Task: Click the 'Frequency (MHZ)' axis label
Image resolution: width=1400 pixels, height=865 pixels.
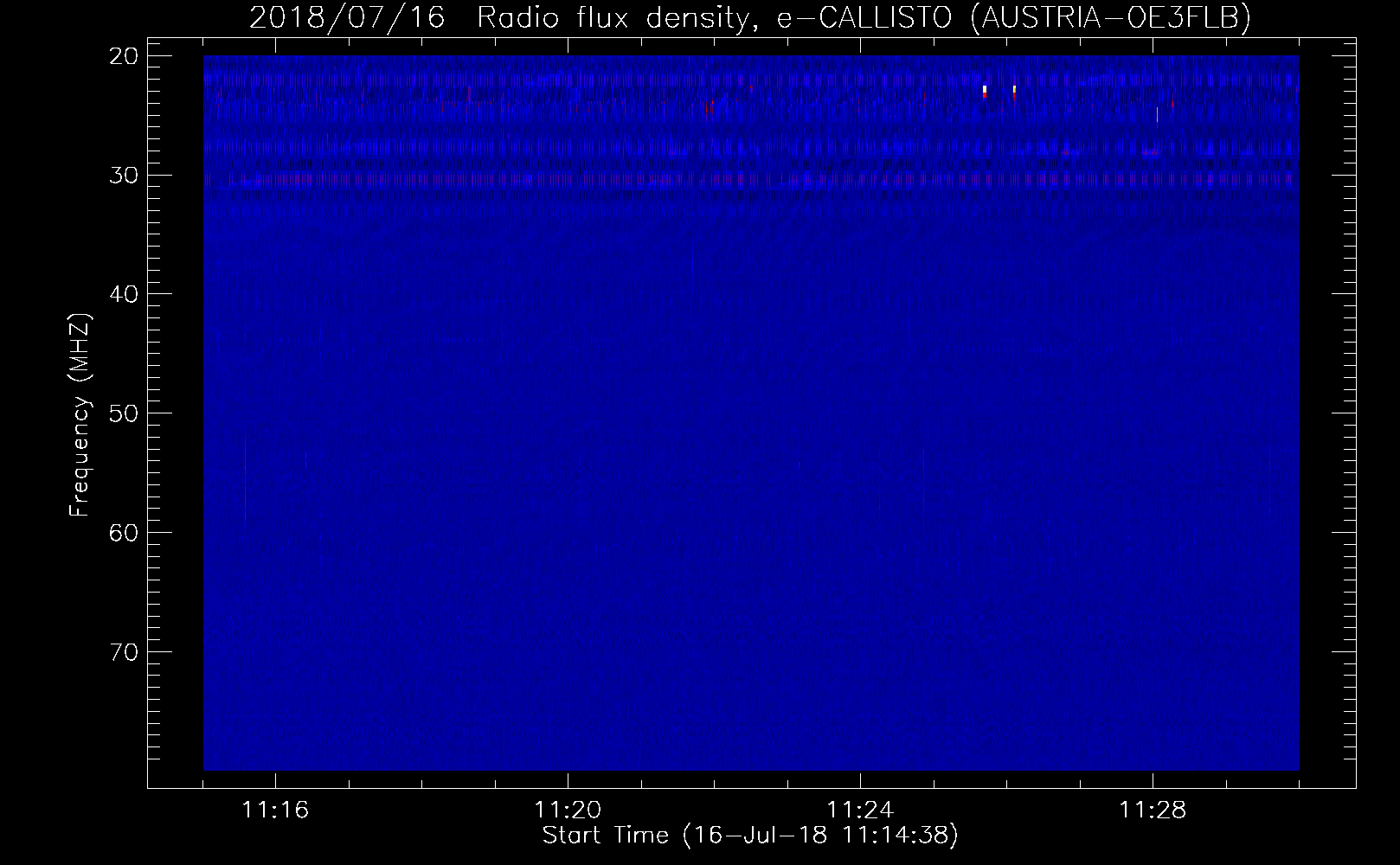Action: (80, 415)
